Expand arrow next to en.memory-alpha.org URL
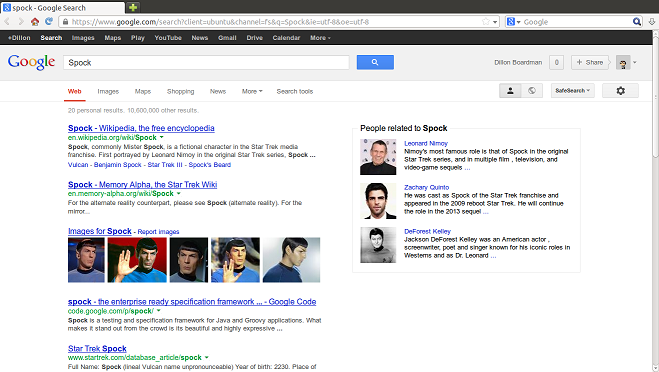This screenshot has height=372, width=659. point(179,194)
